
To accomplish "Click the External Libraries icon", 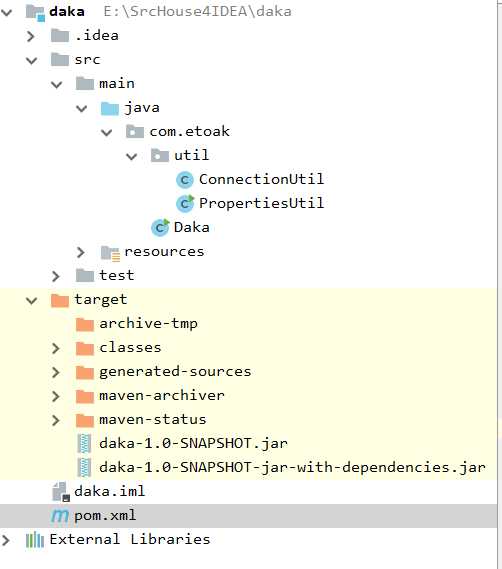I will point(35,540).
